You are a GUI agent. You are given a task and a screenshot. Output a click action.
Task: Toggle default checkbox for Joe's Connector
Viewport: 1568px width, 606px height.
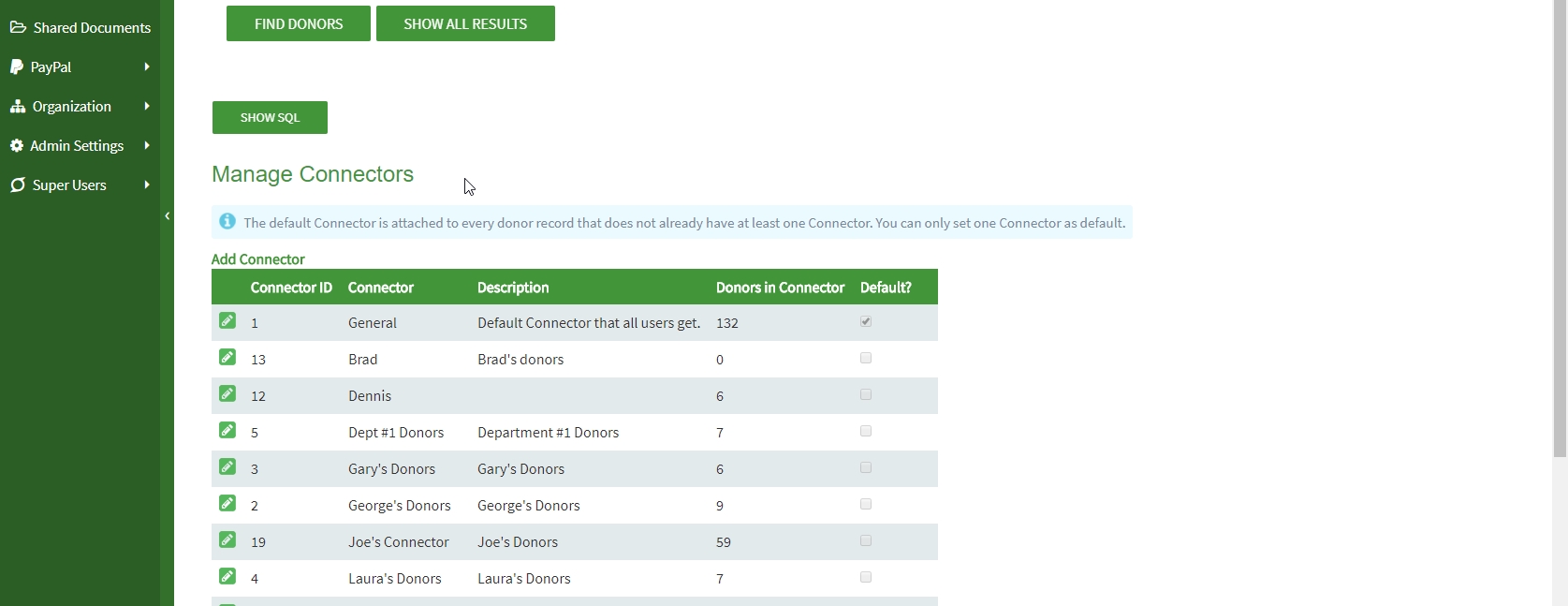coord(866,540)
